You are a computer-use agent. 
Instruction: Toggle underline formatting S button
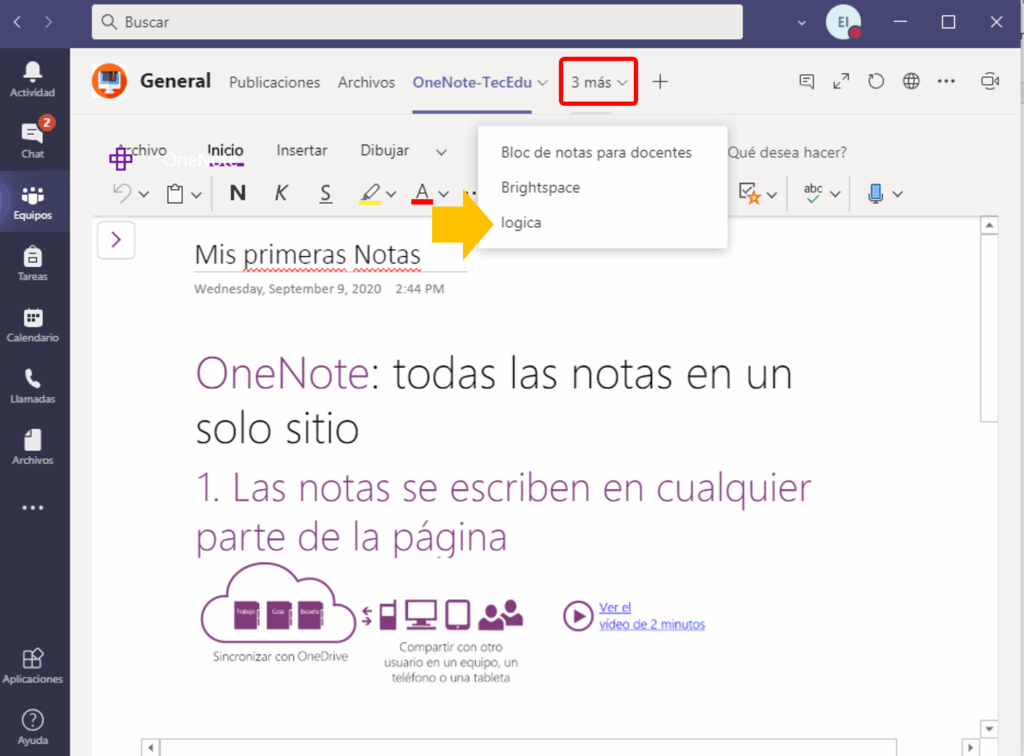tap(325, 194)
